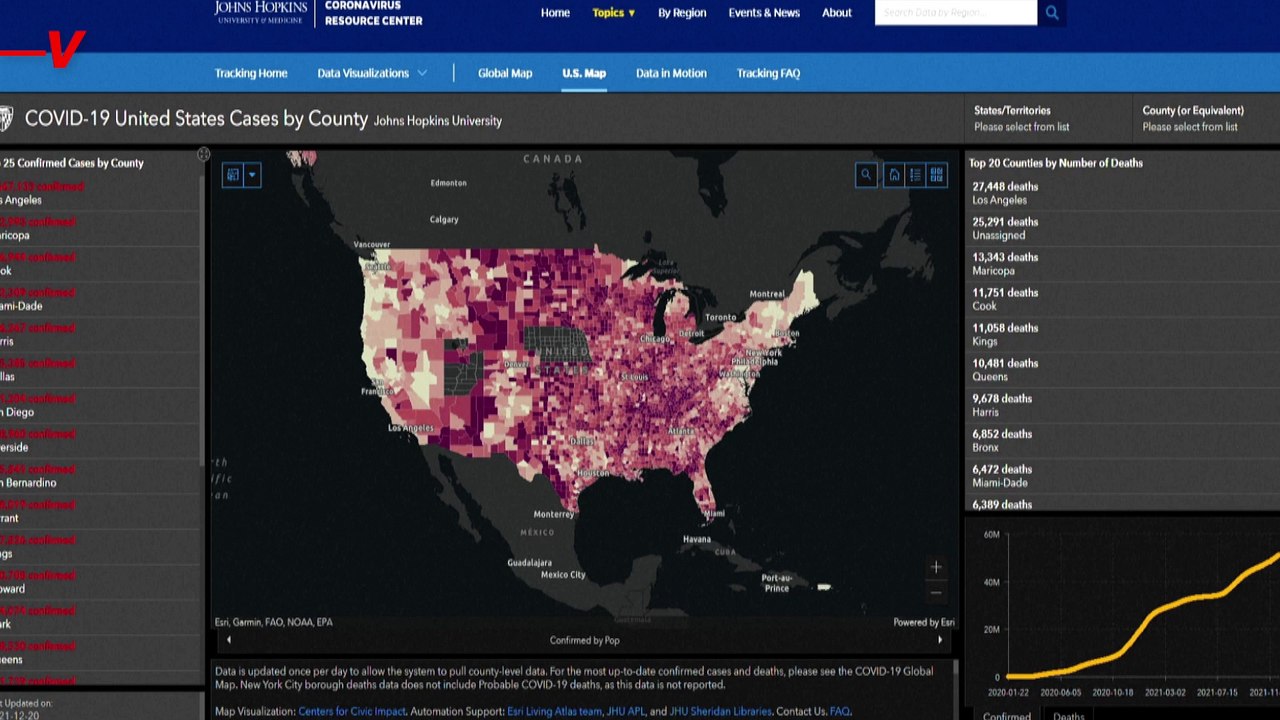
Task: Switch to the Global Map tab
Action: (505, 73)
